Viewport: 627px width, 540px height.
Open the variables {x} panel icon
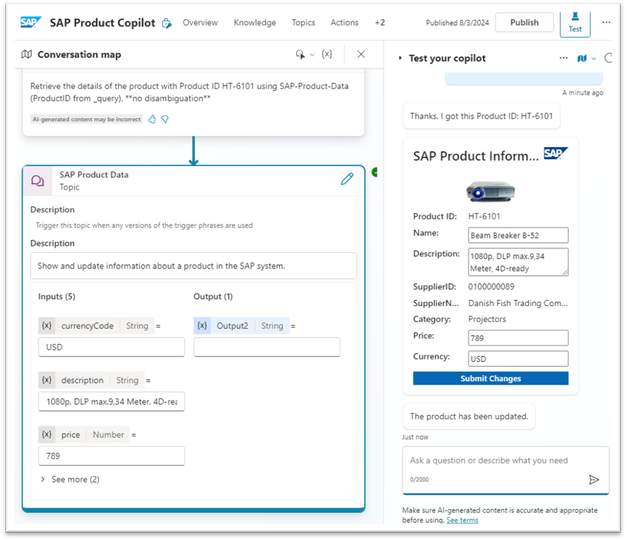coord(327,54)
